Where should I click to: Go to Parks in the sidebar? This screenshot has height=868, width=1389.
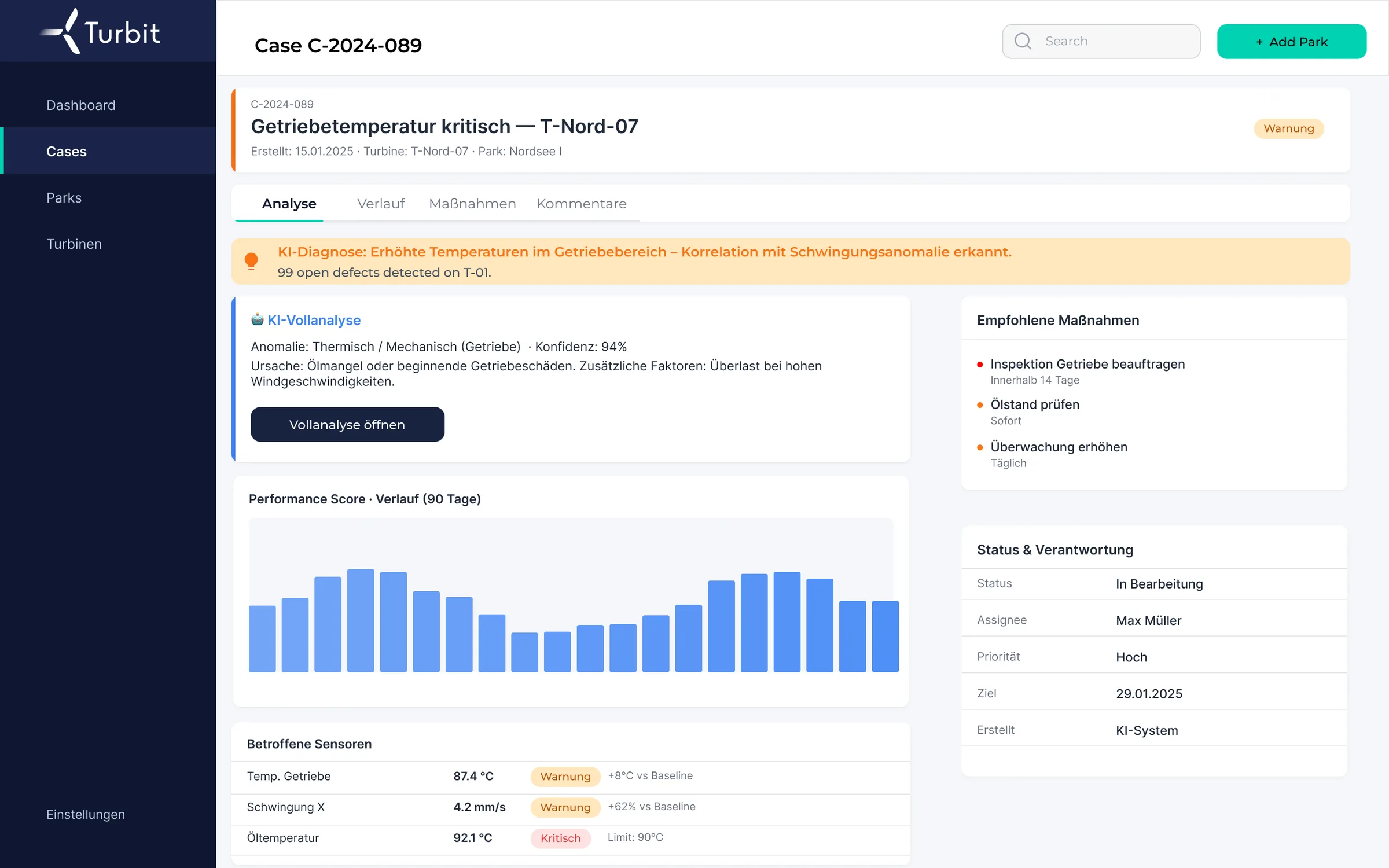click(x=64, y=197)
